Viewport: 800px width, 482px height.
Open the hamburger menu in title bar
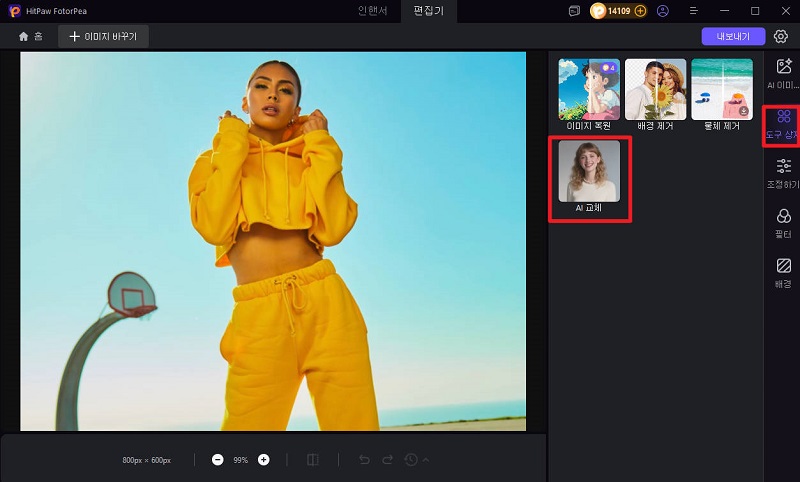click(x=693, y=11)
